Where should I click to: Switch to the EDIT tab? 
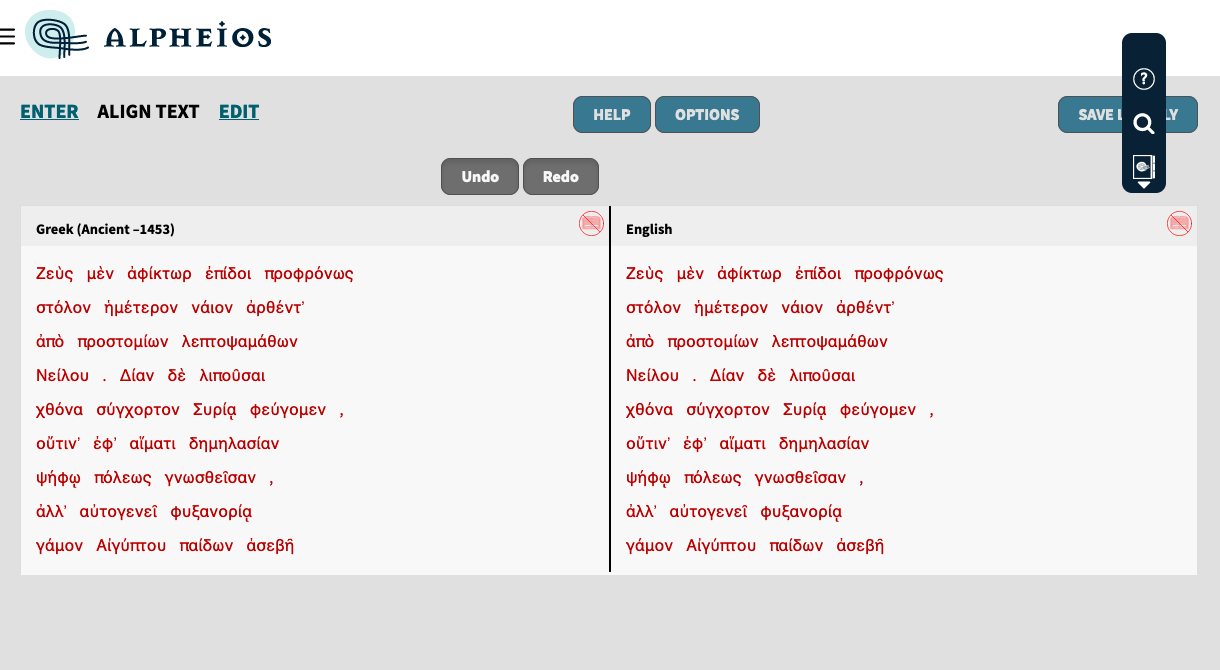click(x=238, y=111)
